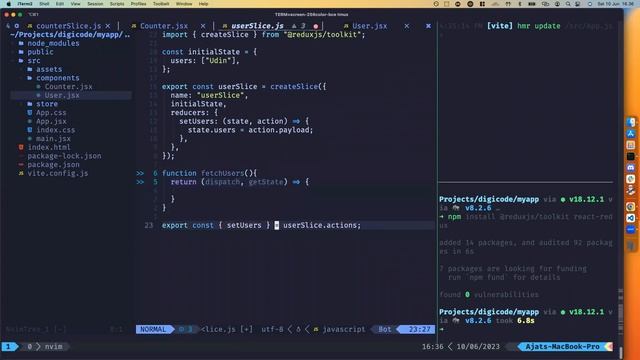This screenshot has width=640, height=360.
Task: Open the Profiles menu
Action: pyautogui.click(x=138, y=4)
